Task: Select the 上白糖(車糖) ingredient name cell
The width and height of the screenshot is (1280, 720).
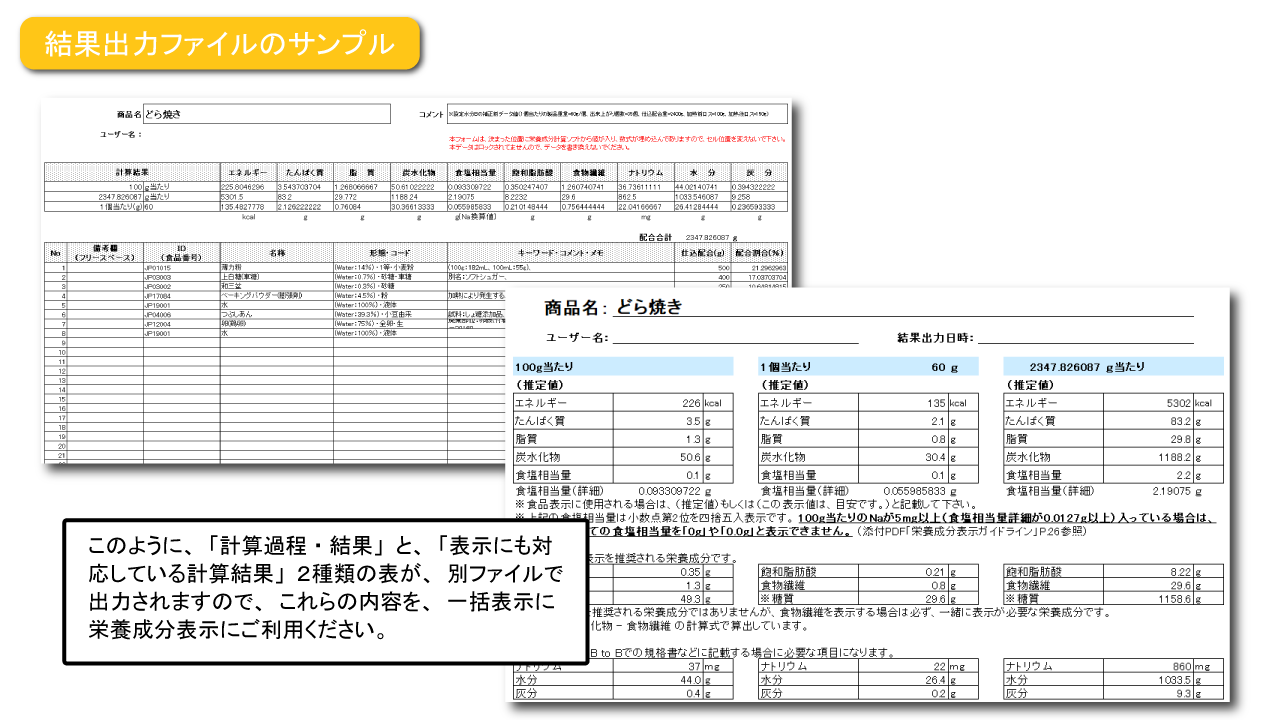Action: [276, 277]
